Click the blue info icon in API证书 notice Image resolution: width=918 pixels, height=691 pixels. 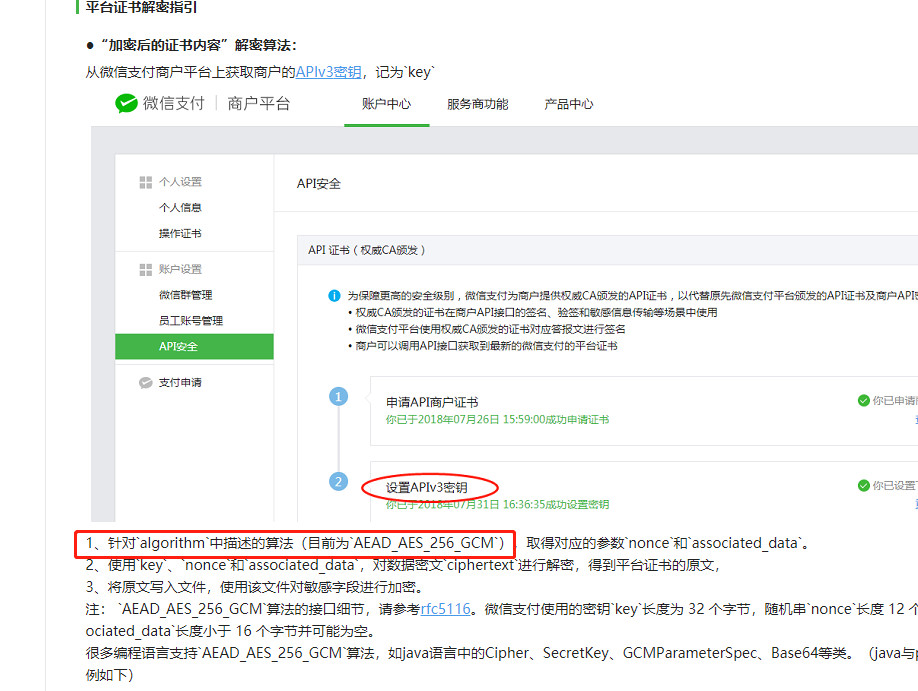click(x=334, y=296)
